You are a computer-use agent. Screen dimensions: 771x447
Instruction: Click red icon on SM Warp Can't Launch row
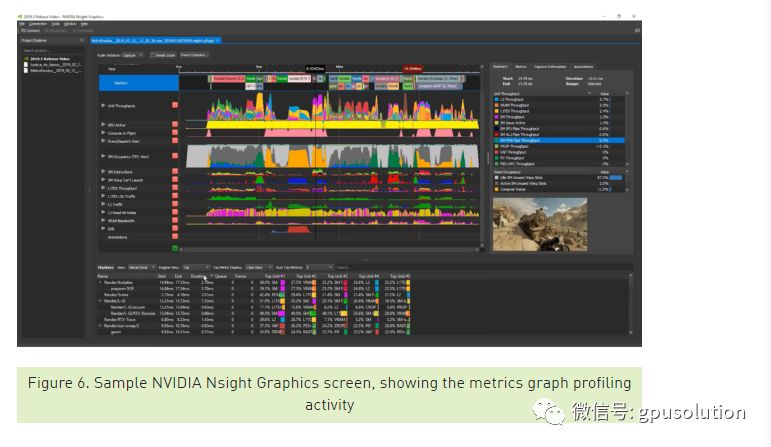(x=175, y=179)
